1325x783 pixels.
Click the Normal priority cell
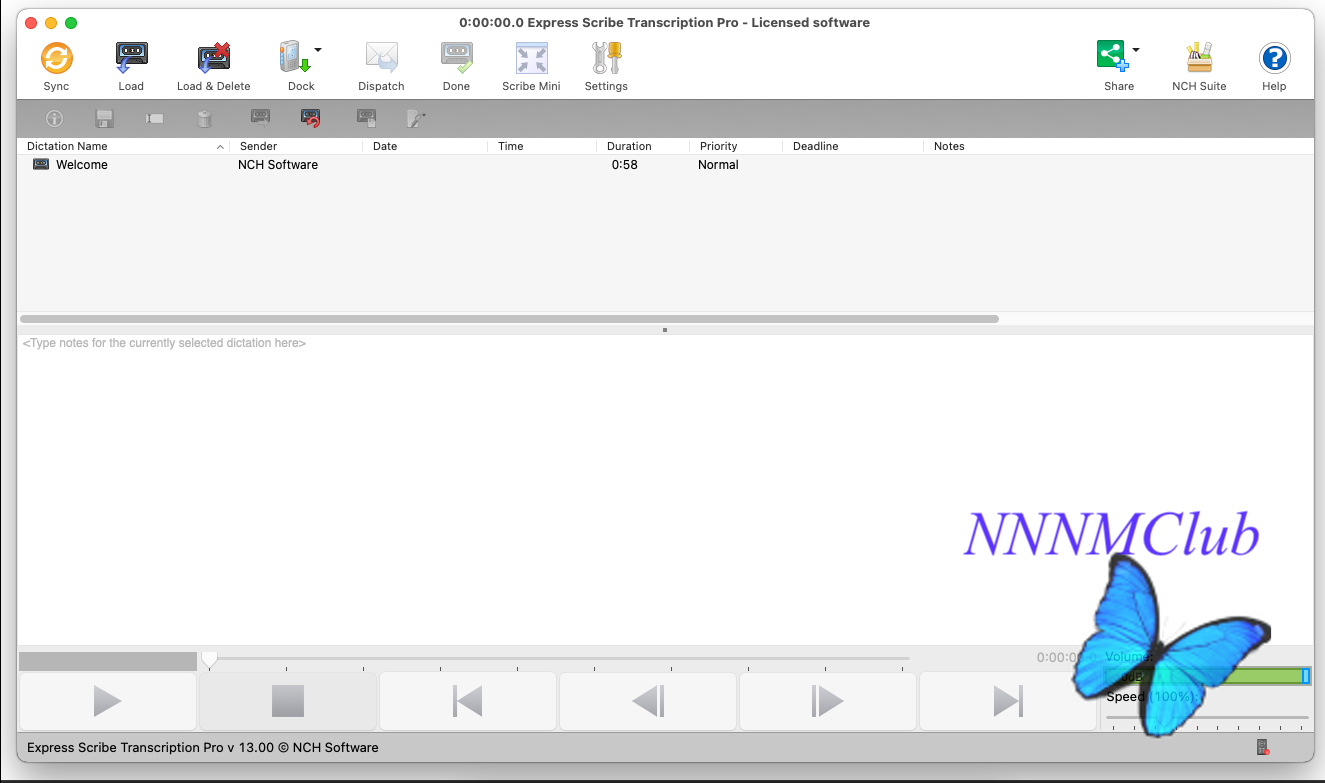click(x=718, y=165)
